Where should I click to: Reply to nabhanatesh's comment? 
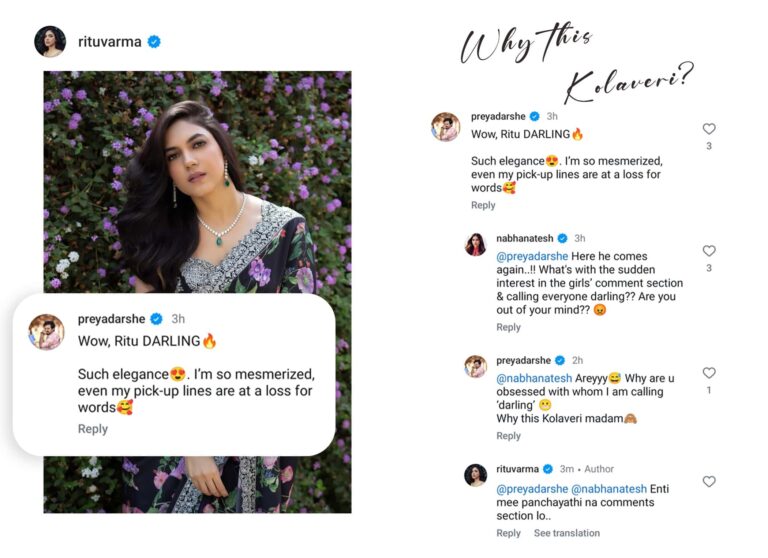[508, 327]
